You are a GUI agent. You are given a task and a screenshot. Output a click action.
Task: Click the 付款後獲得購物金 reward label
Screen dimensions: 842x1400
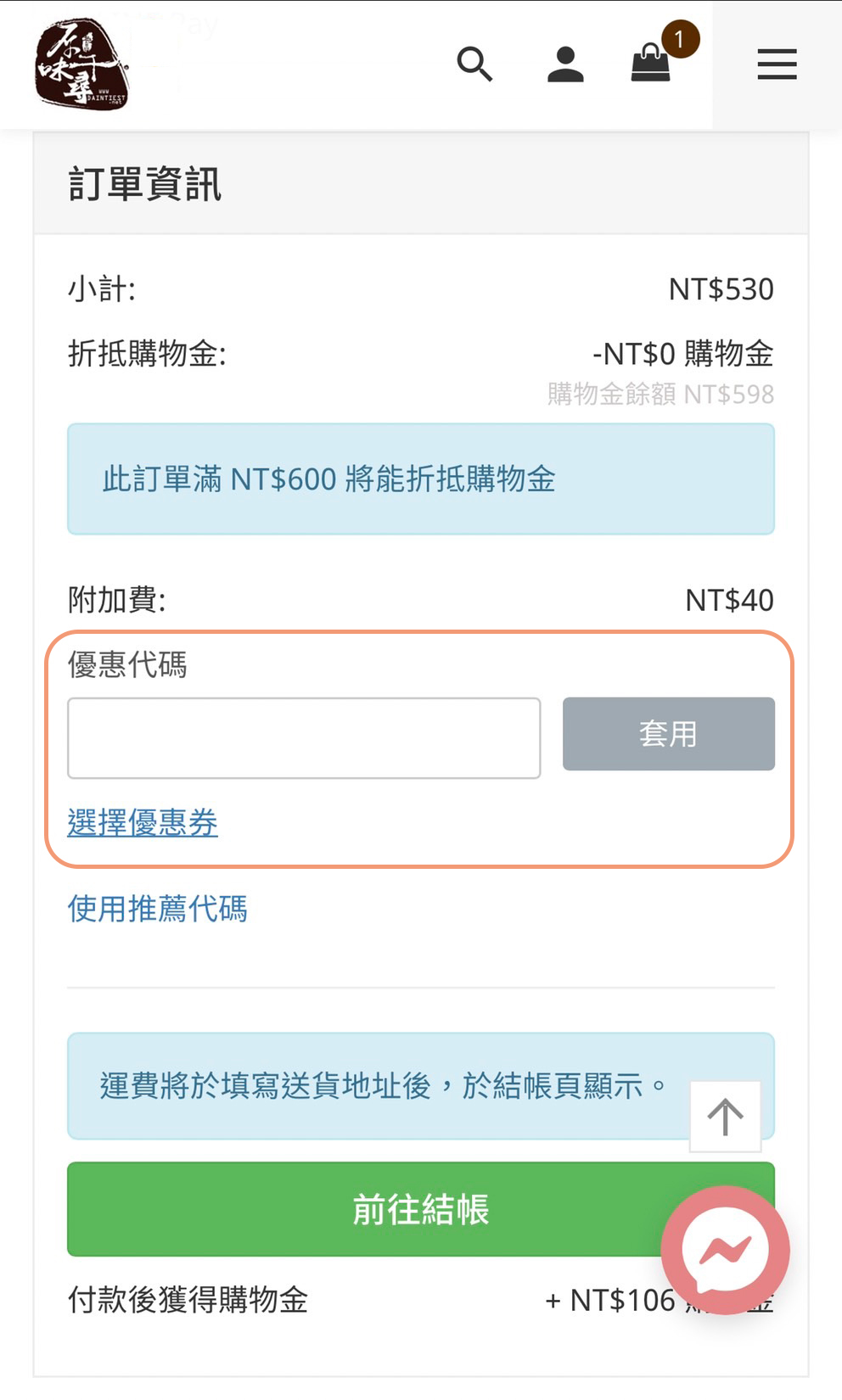click(188, 1300)
